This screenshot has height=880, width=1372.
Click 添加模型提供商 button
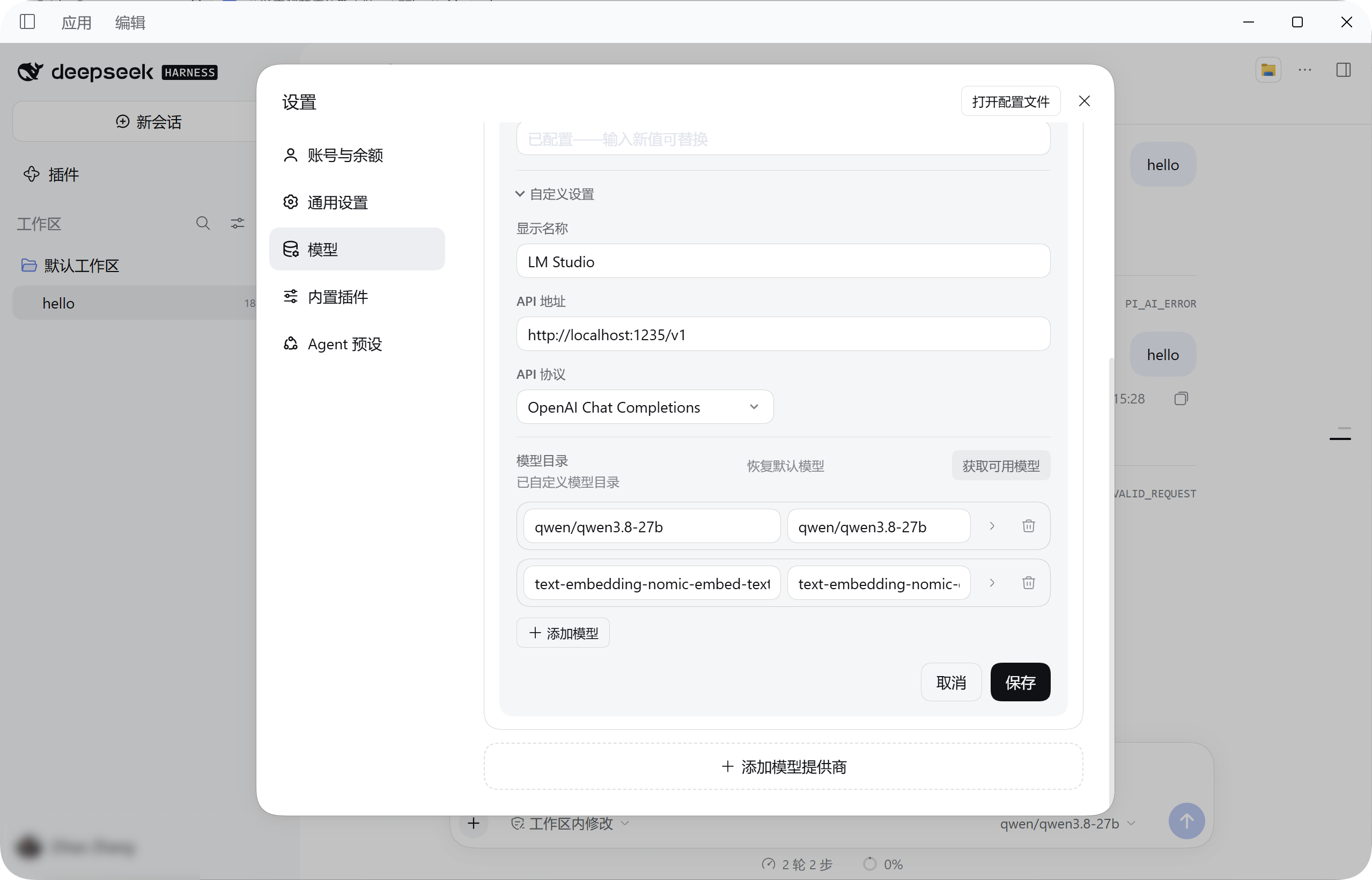pos(783,767)
